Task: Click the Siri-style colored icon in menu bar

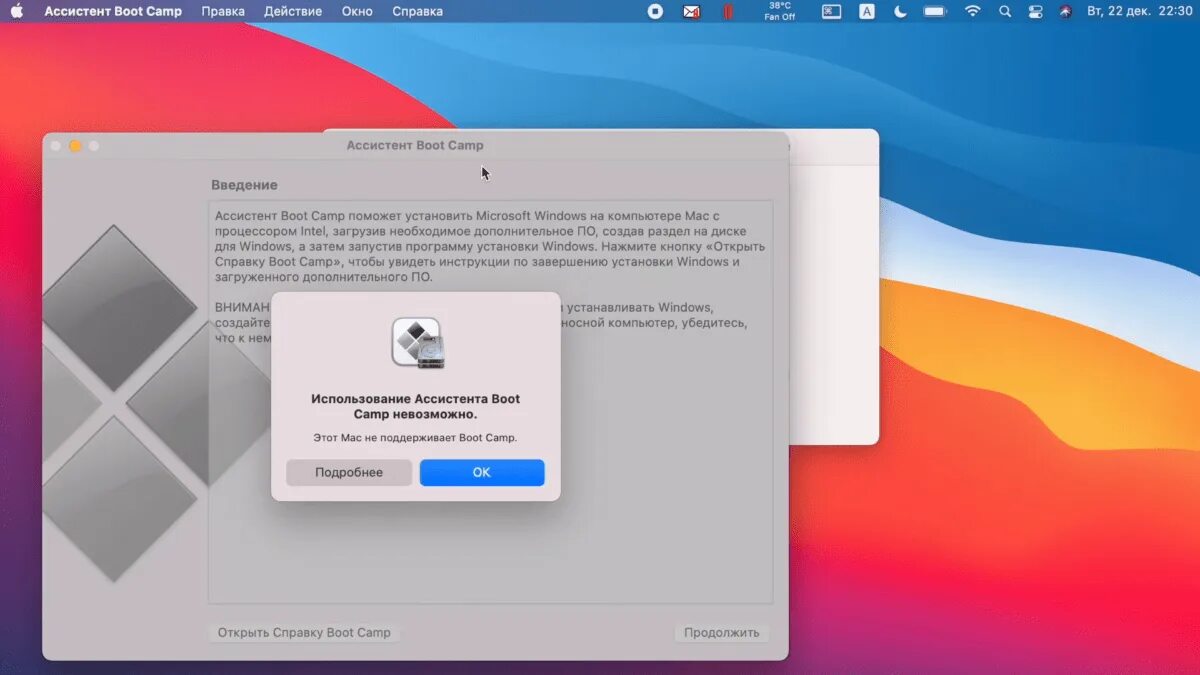Action: click(1065, 12)
